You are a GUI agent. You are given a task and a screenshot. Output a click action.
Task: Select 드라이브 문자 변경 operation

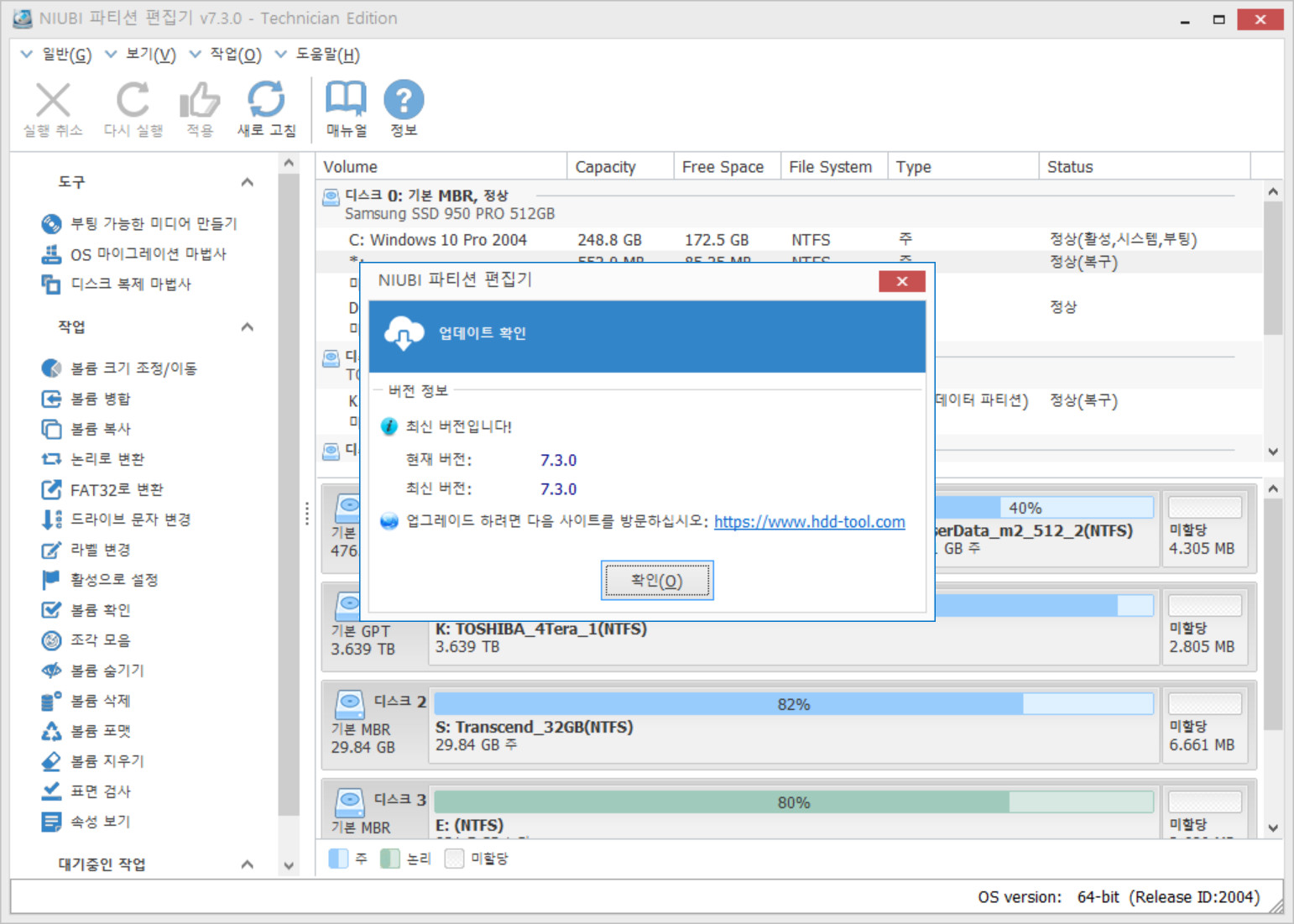[116, 519]
